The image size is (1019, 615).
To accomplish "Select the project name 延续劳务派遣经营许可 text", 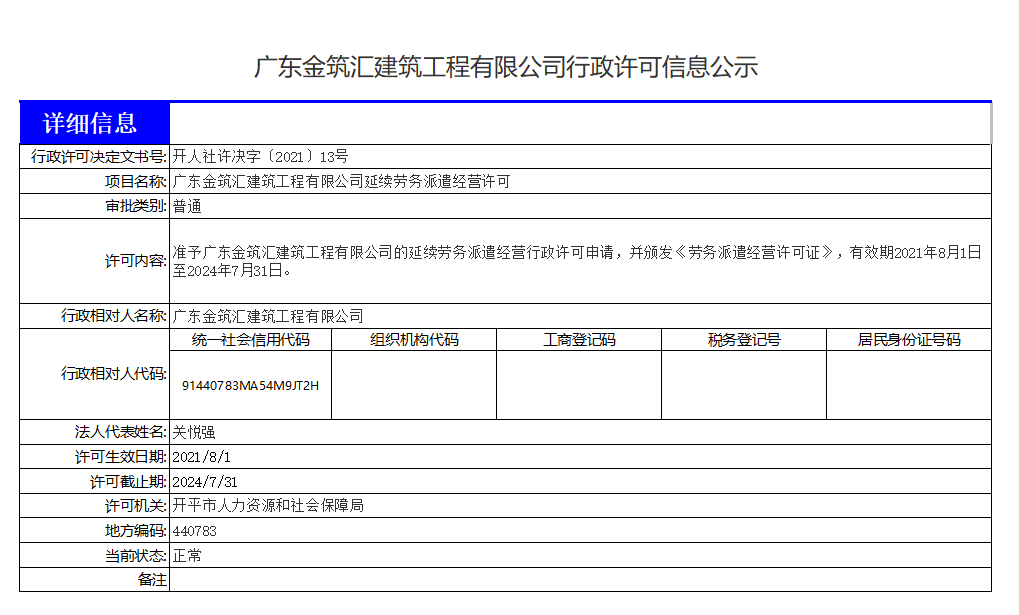I will pyautogui.click(x=340, y=181).
